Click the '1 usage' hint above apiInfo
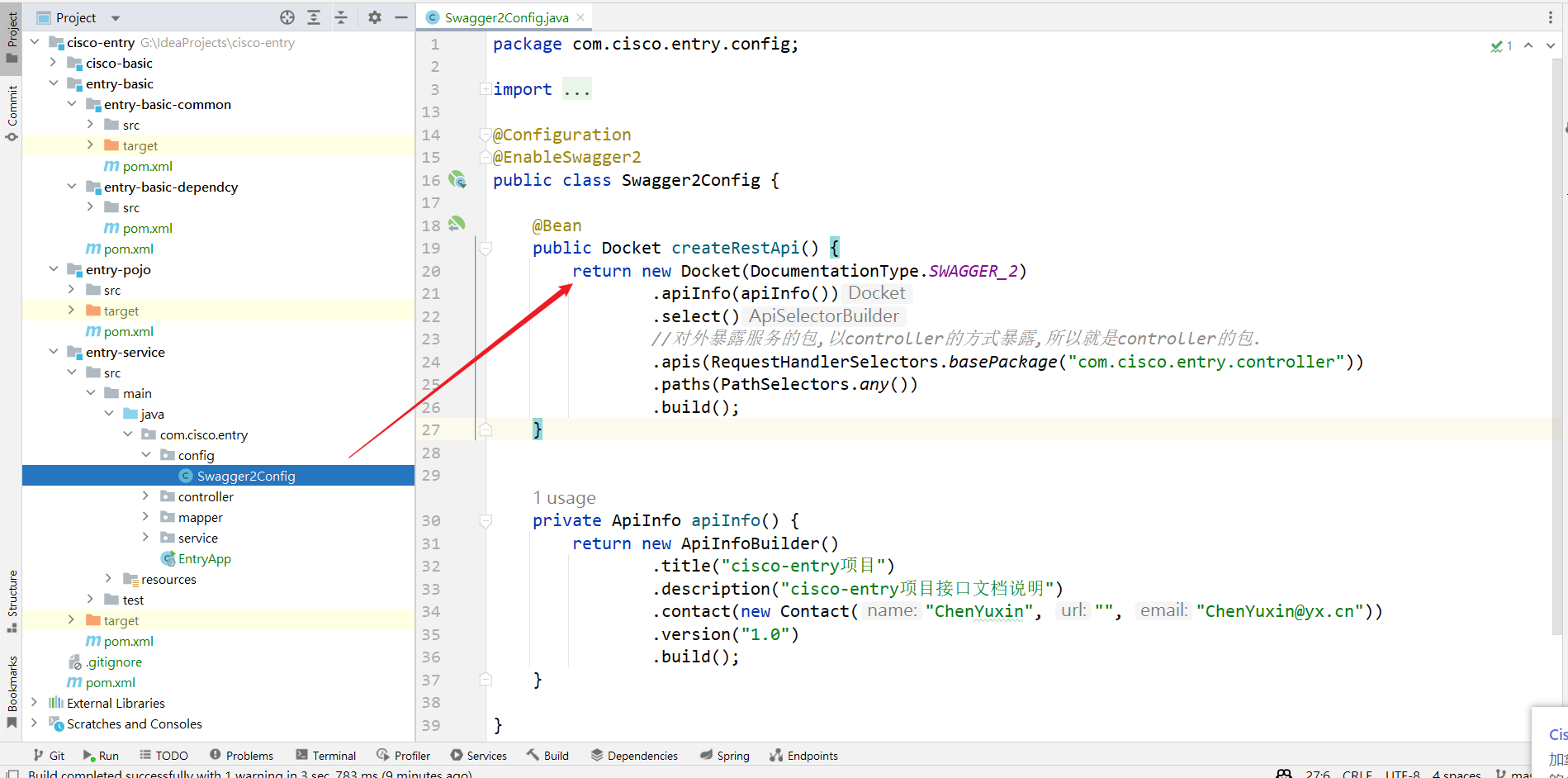The height and width of the screenshot is (778, 1568). pos(564,498)
